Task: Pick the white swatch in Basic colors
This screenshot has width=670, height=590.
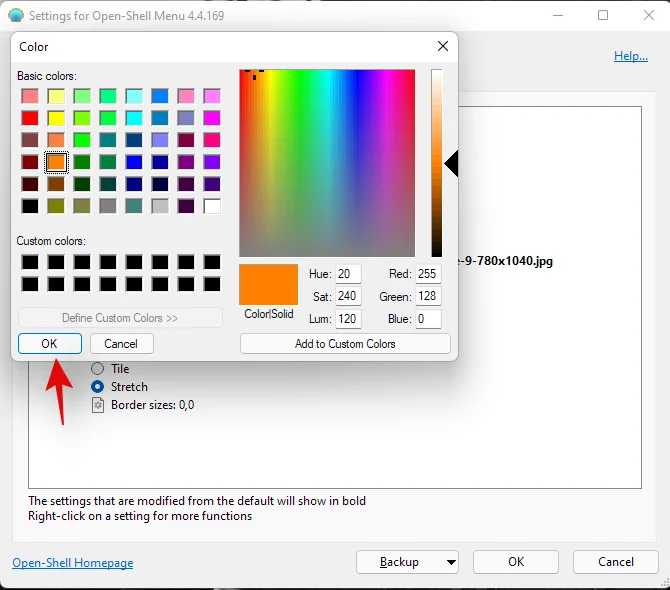Action: pyautogui.click(x=212, y=206)
